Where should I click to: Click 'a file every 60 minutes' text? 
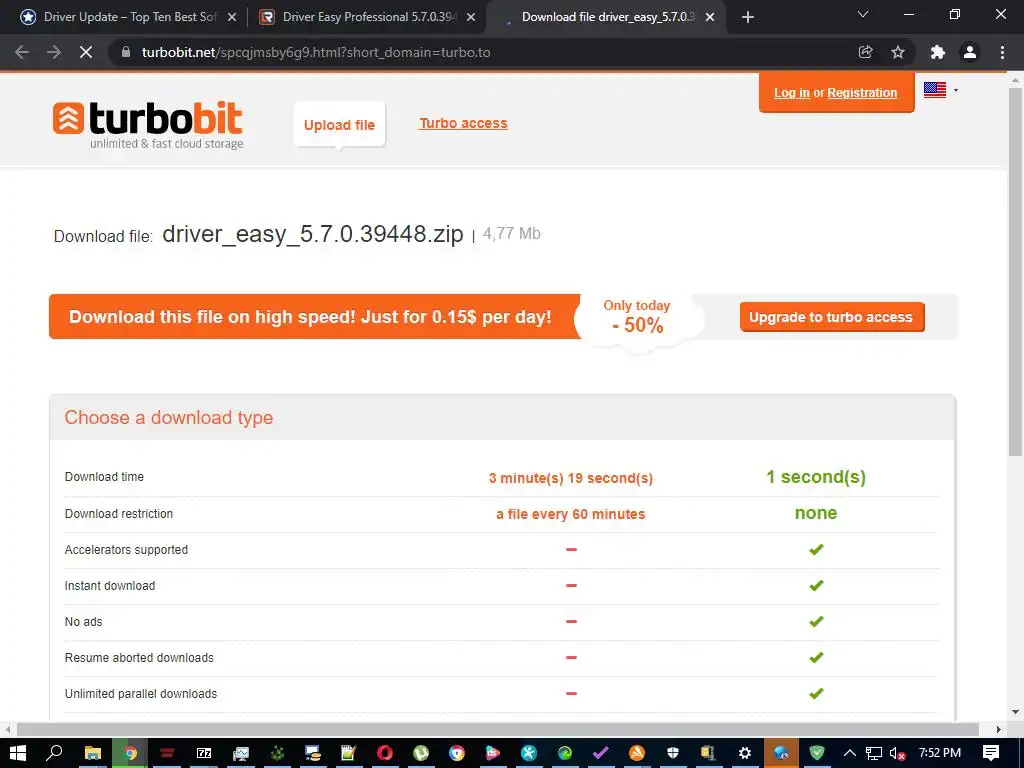(571, 514)
